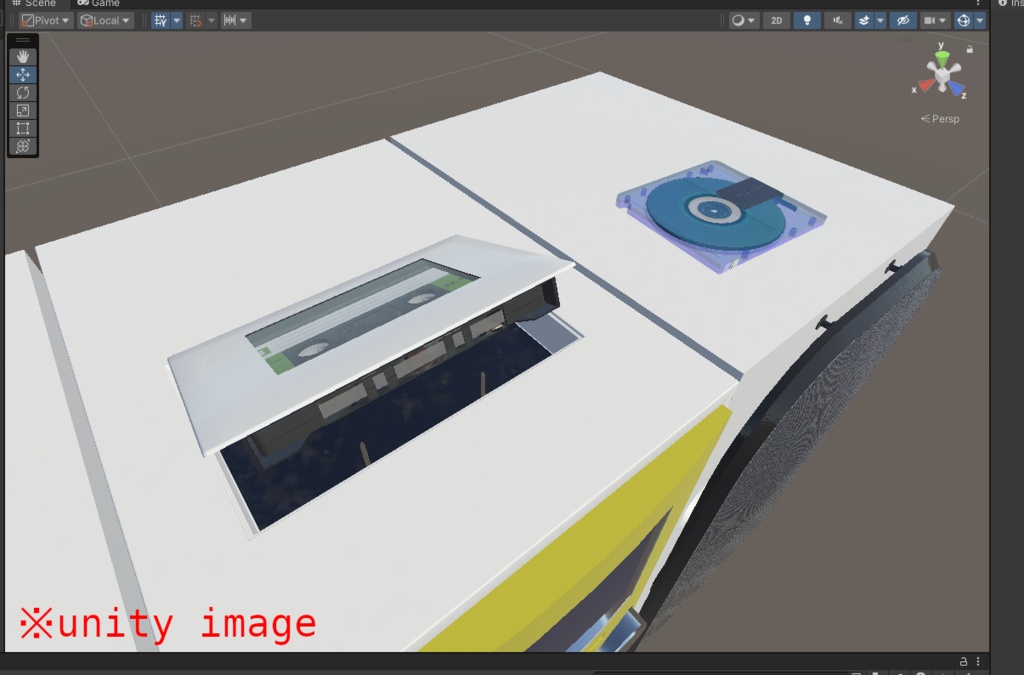Open the Pivot point dropdown
Screen dimensions: 1024x675
click(x=44, y=20)
